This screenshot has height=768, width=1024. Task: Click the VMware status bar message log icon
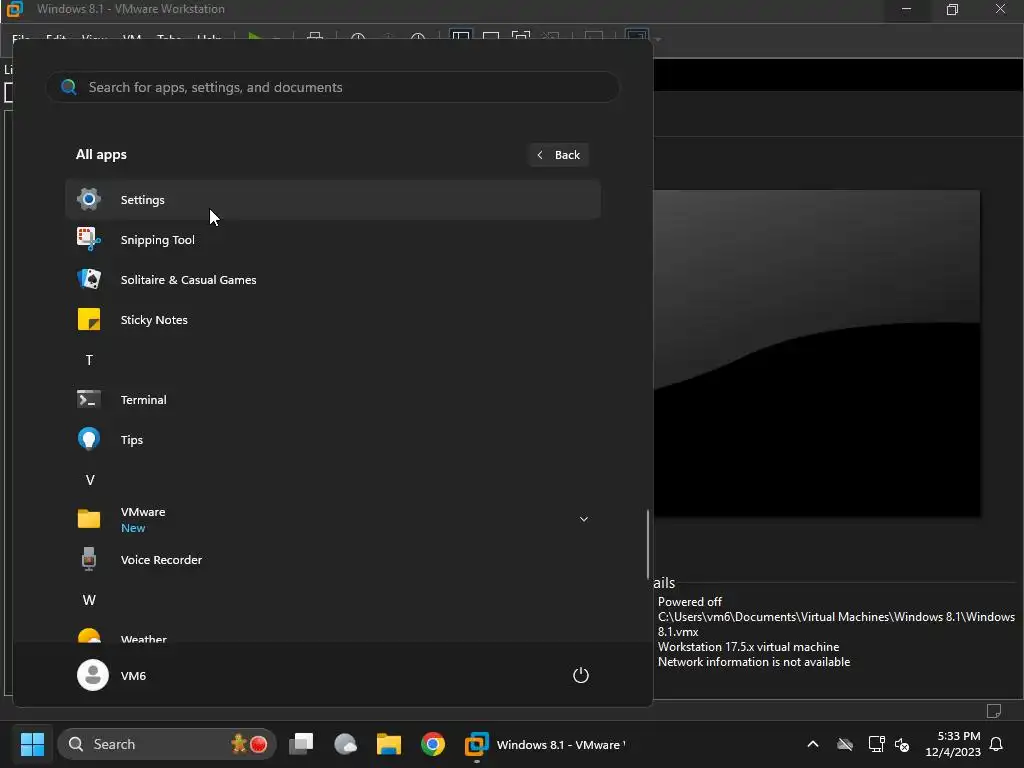tap(994, 711)
